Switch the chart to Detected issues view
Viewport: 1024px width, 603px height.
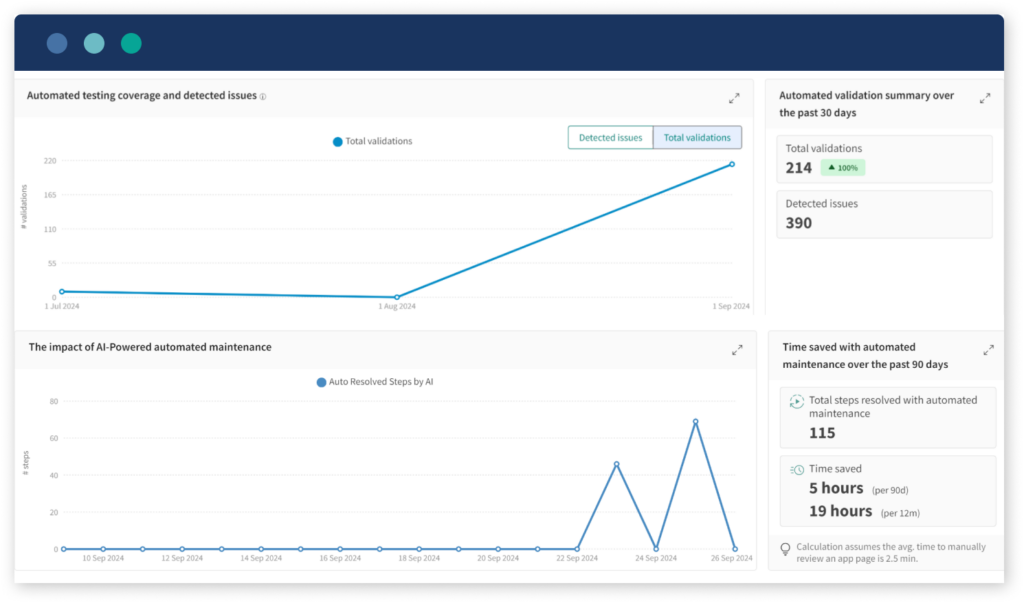coord(610,137)
